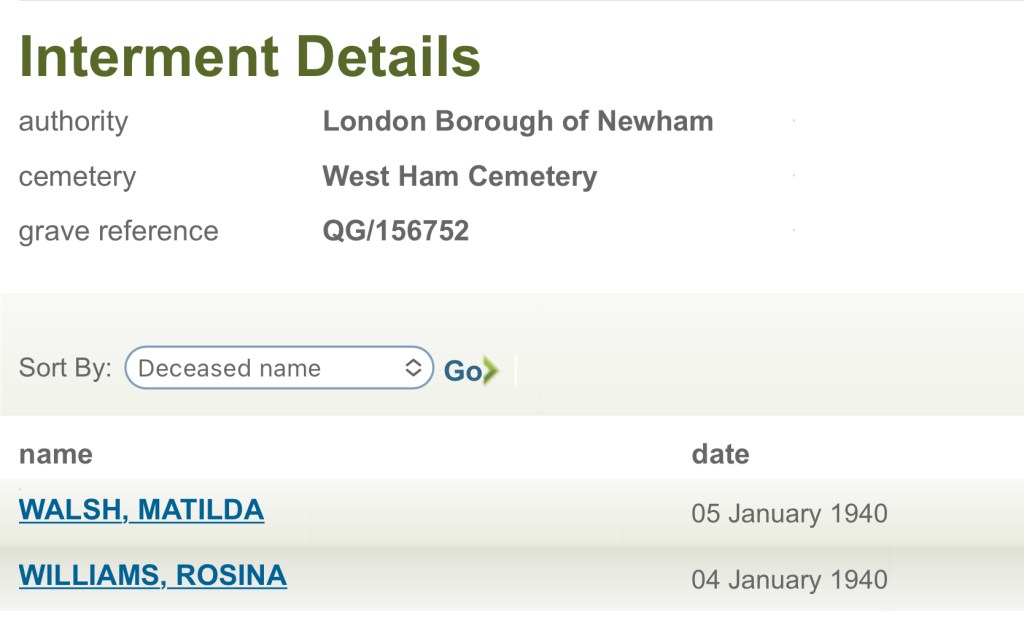Click the 'name' column header
The image size is (1024, 626).
55,454
